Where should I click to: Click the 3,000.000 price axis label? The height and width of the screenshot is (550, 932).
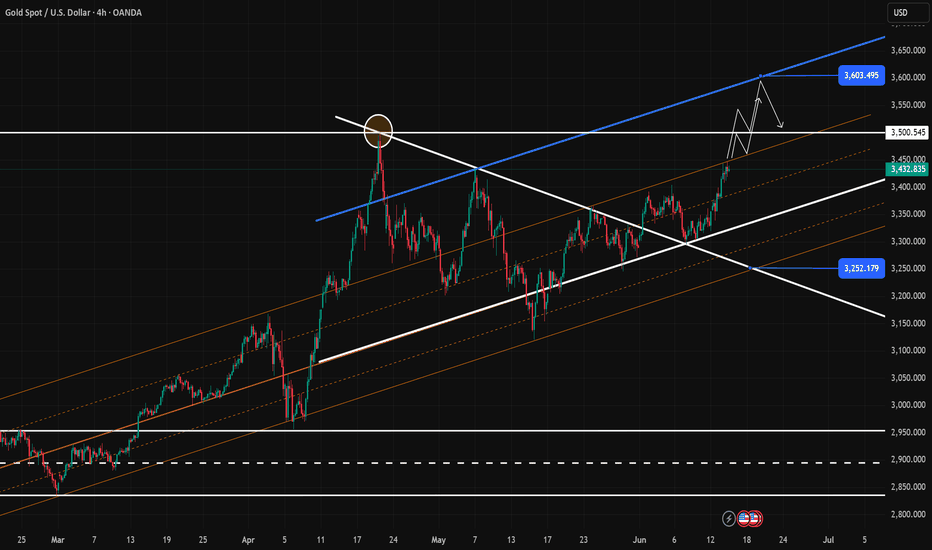pyautogui.click(x=908, y=405)
